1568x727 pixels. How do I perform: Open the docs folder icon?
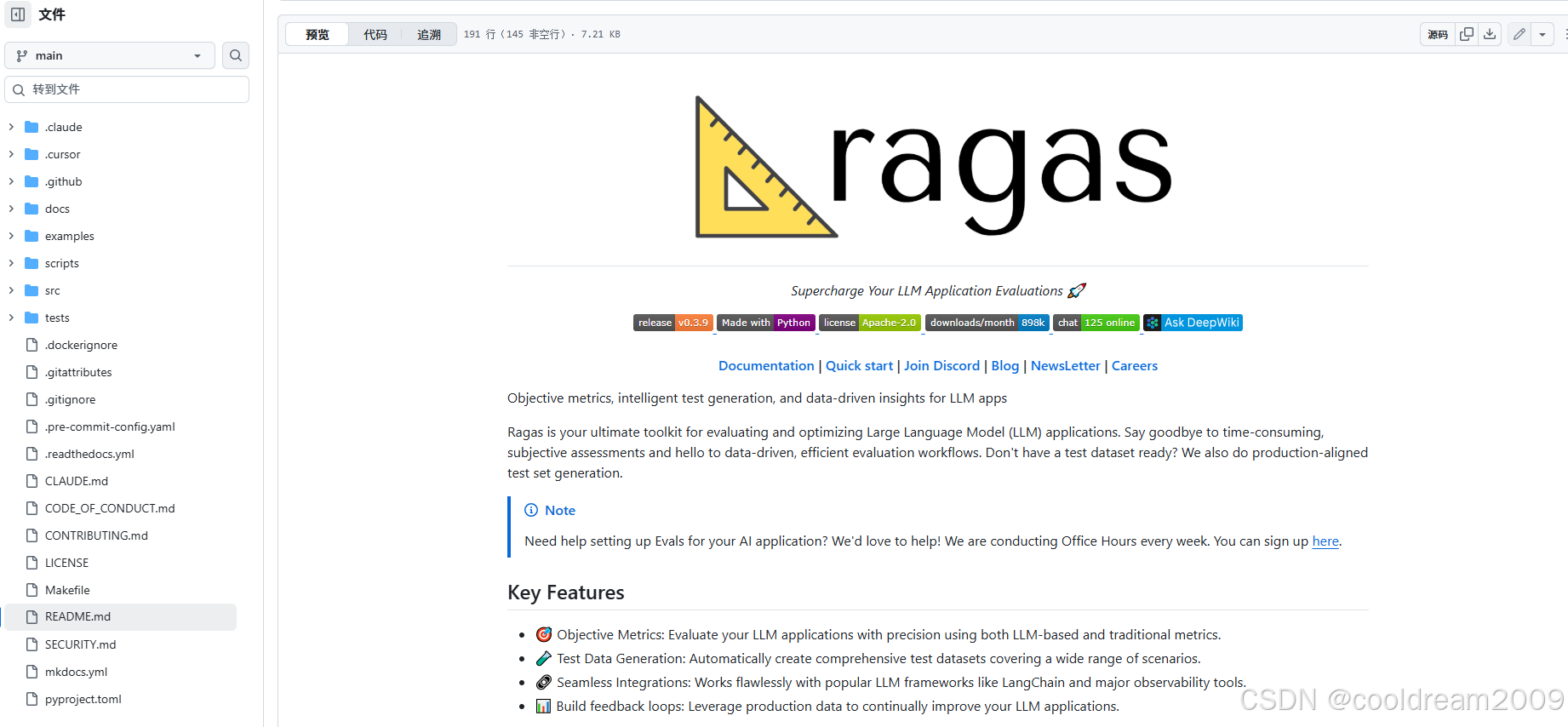[32, 209]
